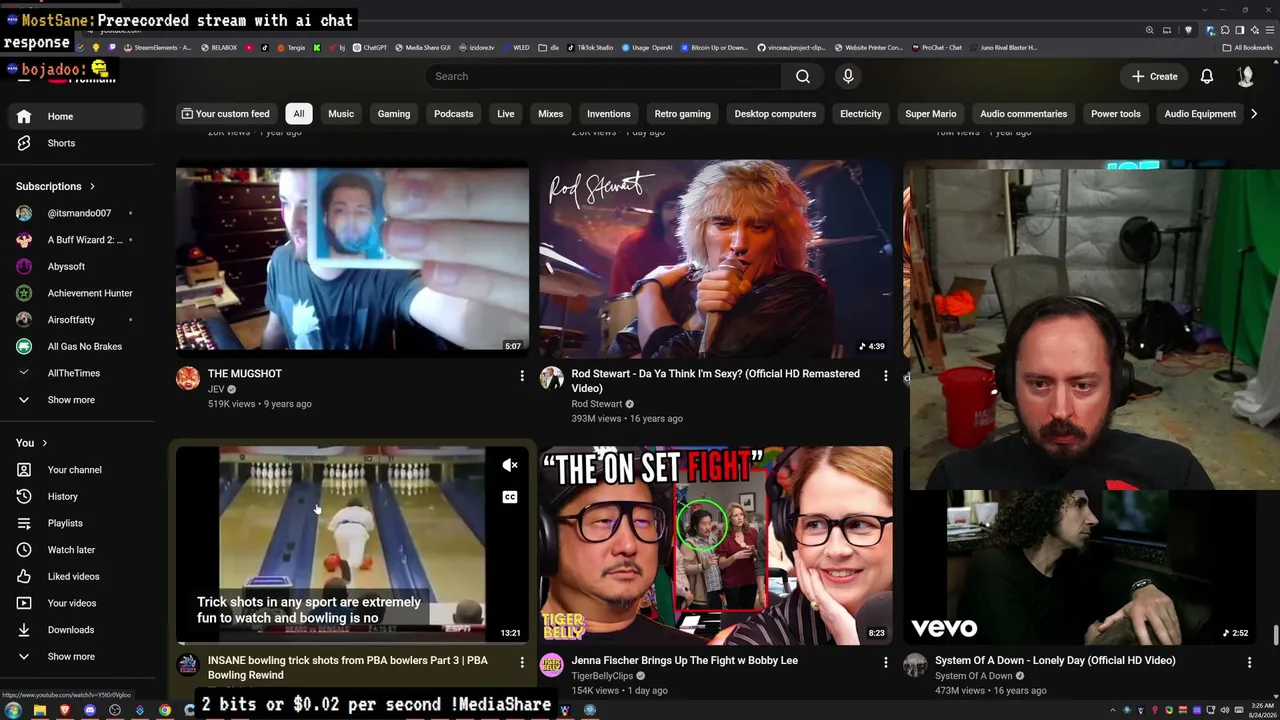
Task: Open the Your videos icon
Action: click(24, 603)
